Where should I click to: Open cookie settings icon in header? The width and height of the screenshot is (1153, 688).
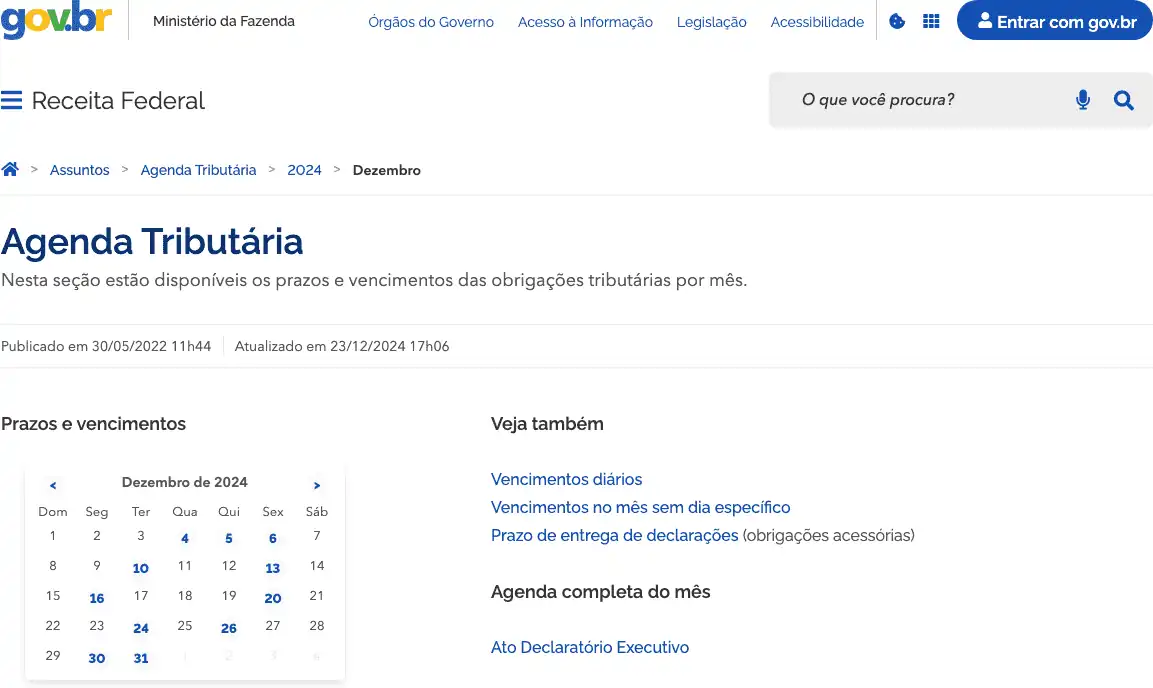897,21
